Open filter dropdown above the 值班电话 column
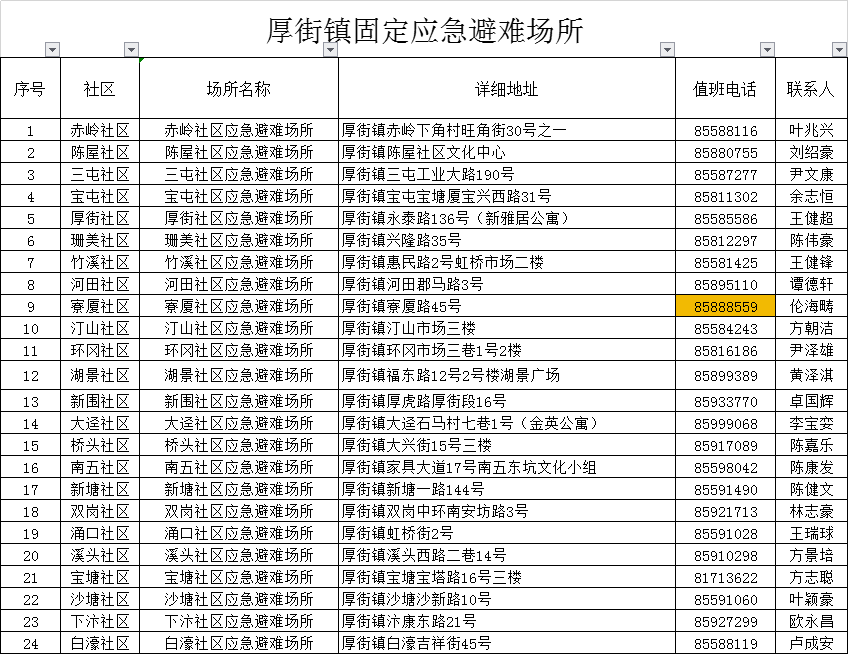Screen dimensions: 848x654 coord(767,50)
